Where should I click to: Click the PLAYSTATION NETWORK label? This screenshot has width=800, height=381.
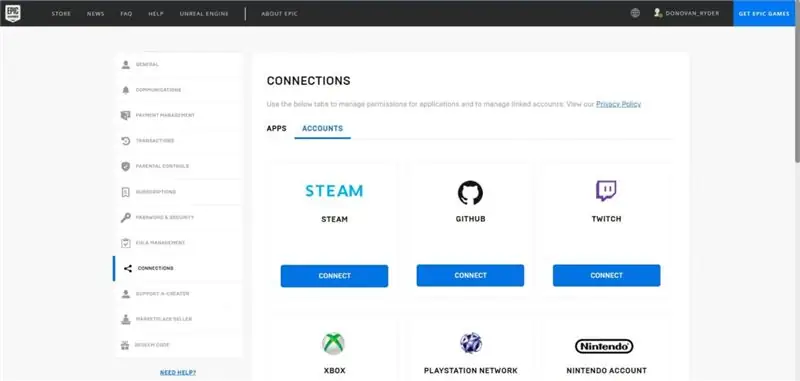(470, 371)
